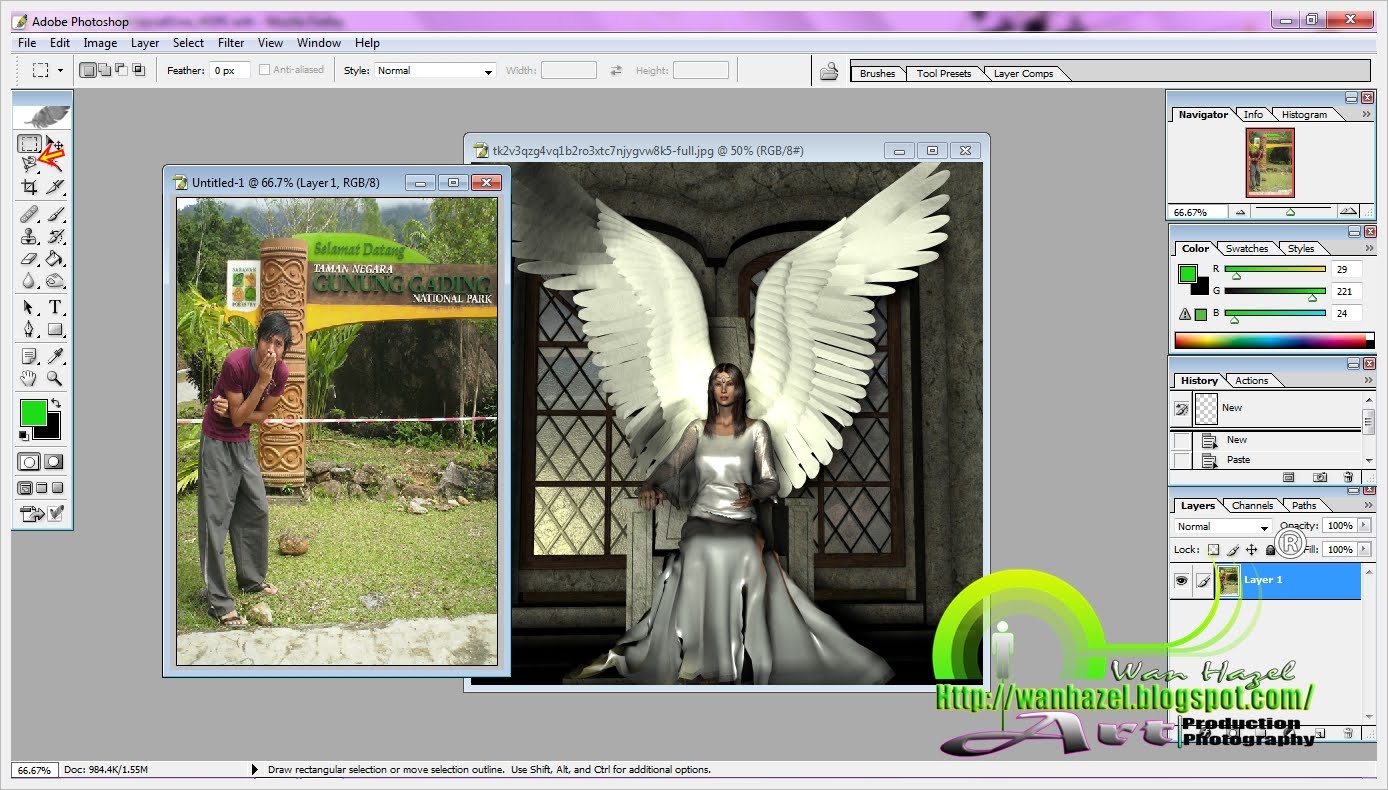Select the Rectangular Marquee tool
This screenshot has height=790, width=1388.
29,144
